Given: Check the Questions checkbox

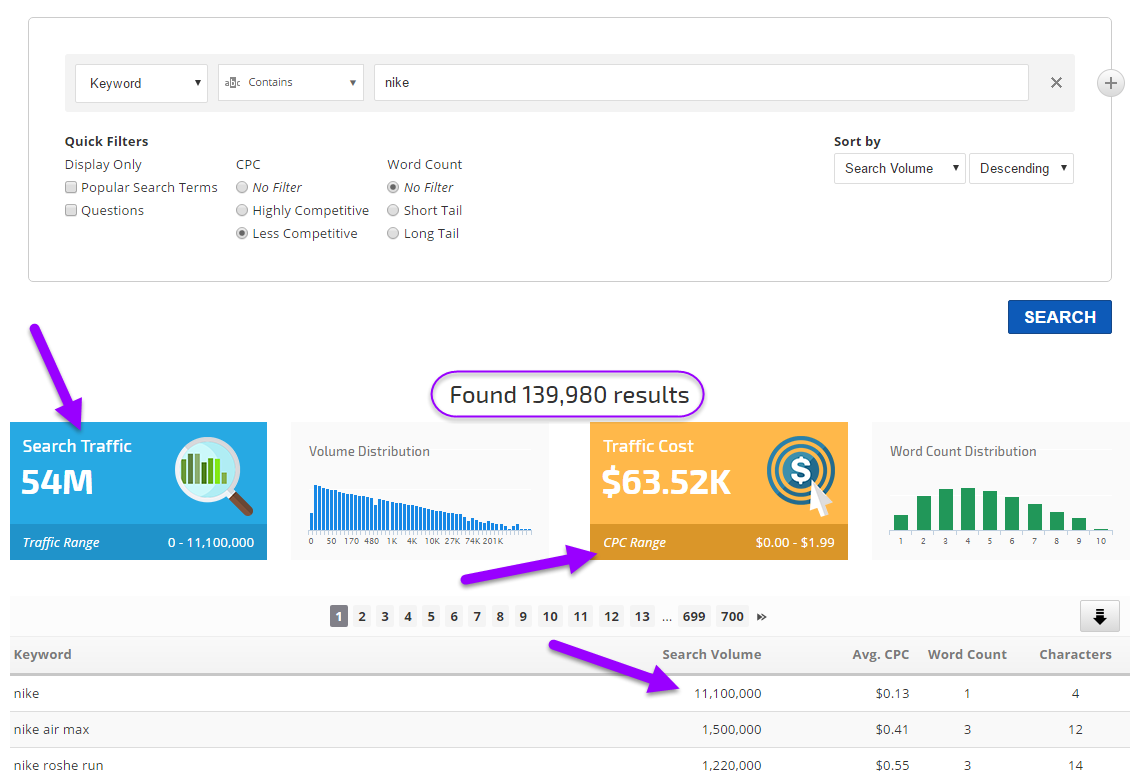Looking at the screenshot, I should click(71, 210).
